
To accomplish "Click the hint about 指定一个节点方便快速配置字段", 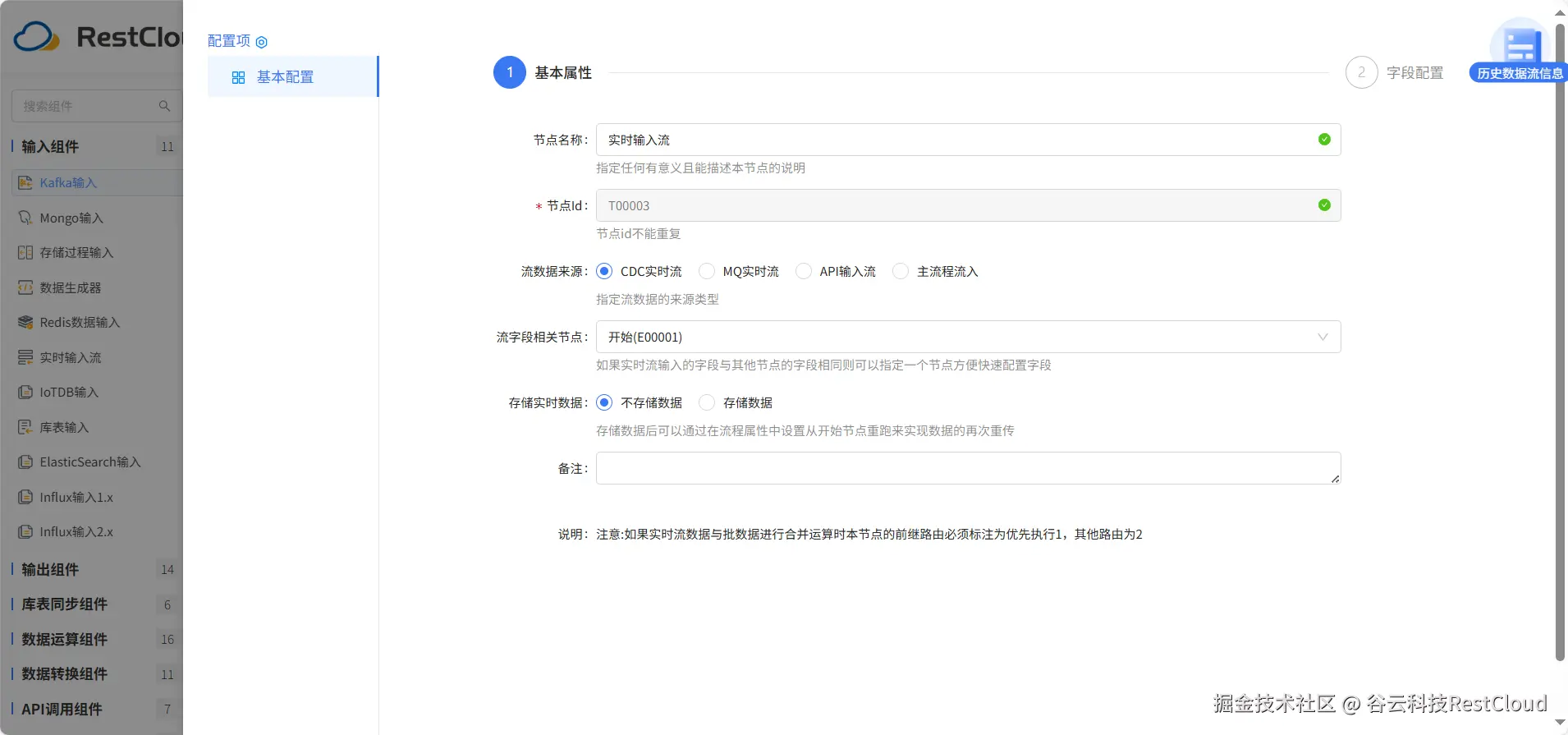I will click(x=823, y=365).
